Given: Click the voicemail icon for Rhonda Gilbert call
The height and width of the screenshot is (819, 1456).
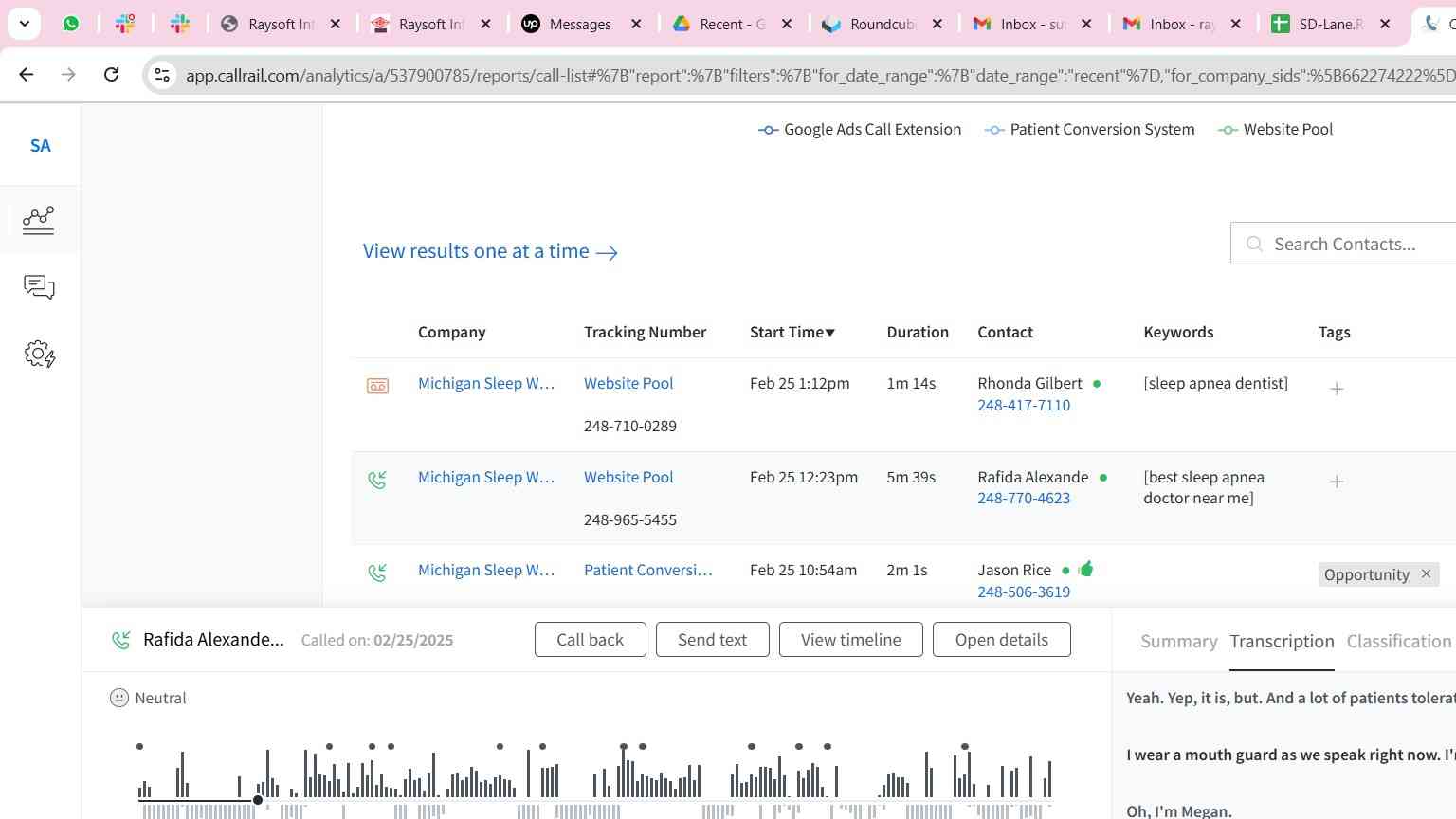Looking at the screenshot, I should [x=377, y=386].
